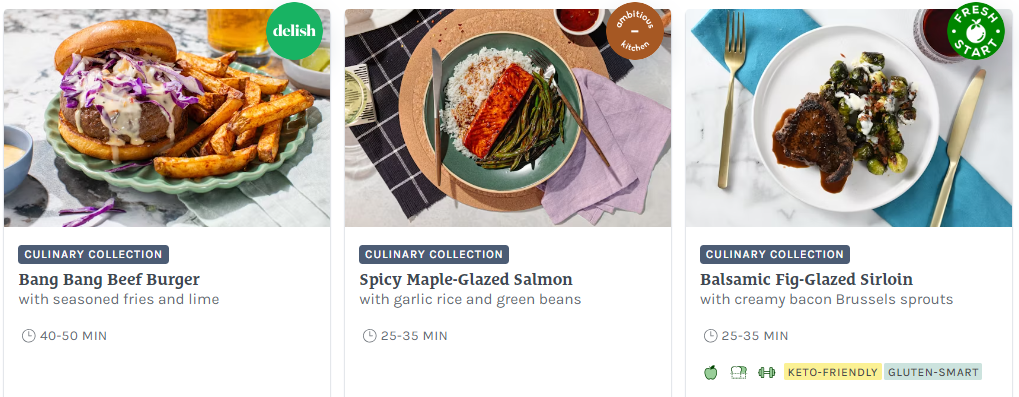Click the burger and fries photo
Viewport: 1019px width, 397px height.
(167, 118)
